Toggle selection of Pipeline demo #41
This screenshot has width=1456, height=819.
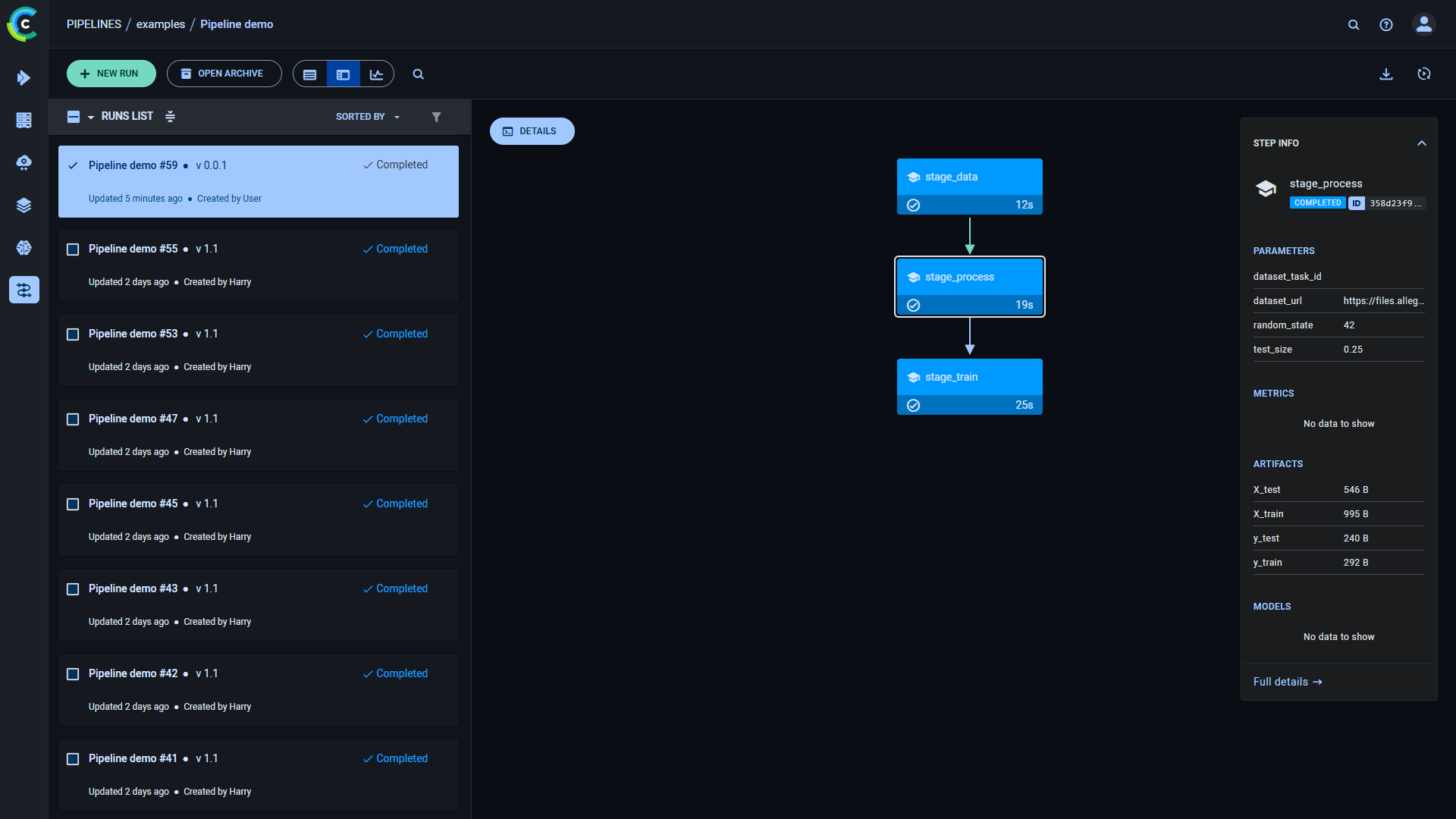73,758
